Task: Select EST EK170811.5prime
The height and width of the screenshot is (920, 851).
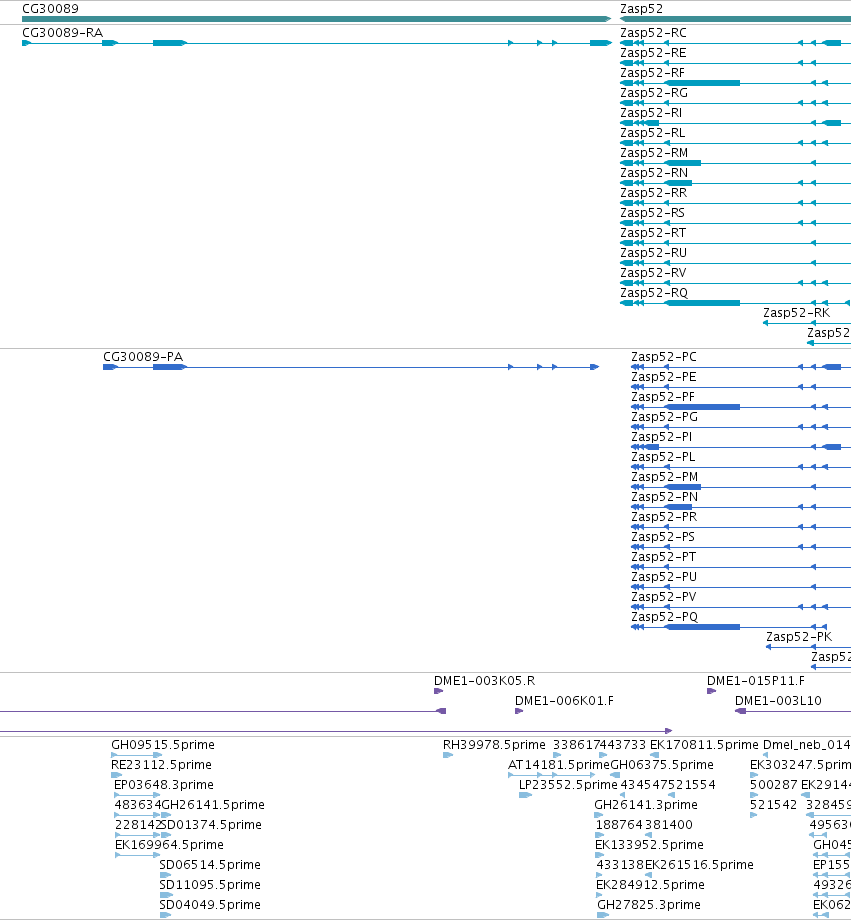Action: [704, 745]
